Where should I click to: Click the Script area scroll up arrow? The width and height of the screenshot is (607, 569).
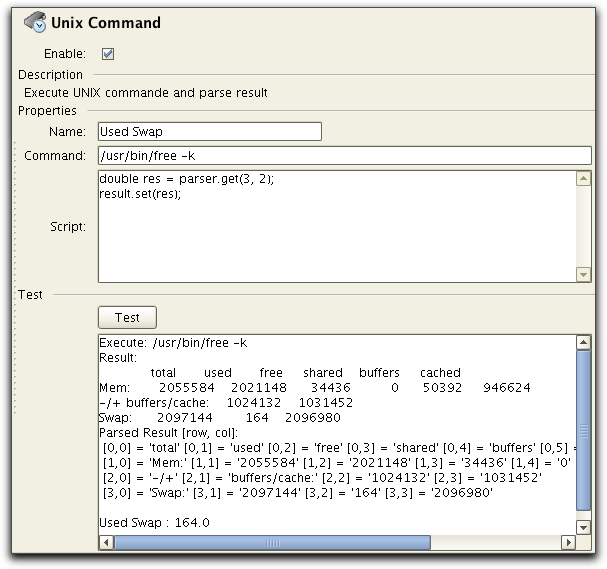pyautogui.click(x=583, y=179)
